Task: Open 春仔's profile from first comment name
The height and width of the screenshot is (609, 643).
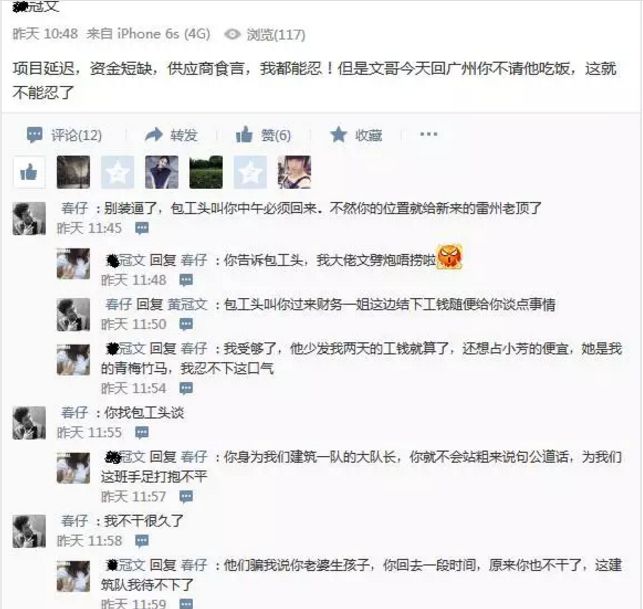Action: [x=74, y=208]
